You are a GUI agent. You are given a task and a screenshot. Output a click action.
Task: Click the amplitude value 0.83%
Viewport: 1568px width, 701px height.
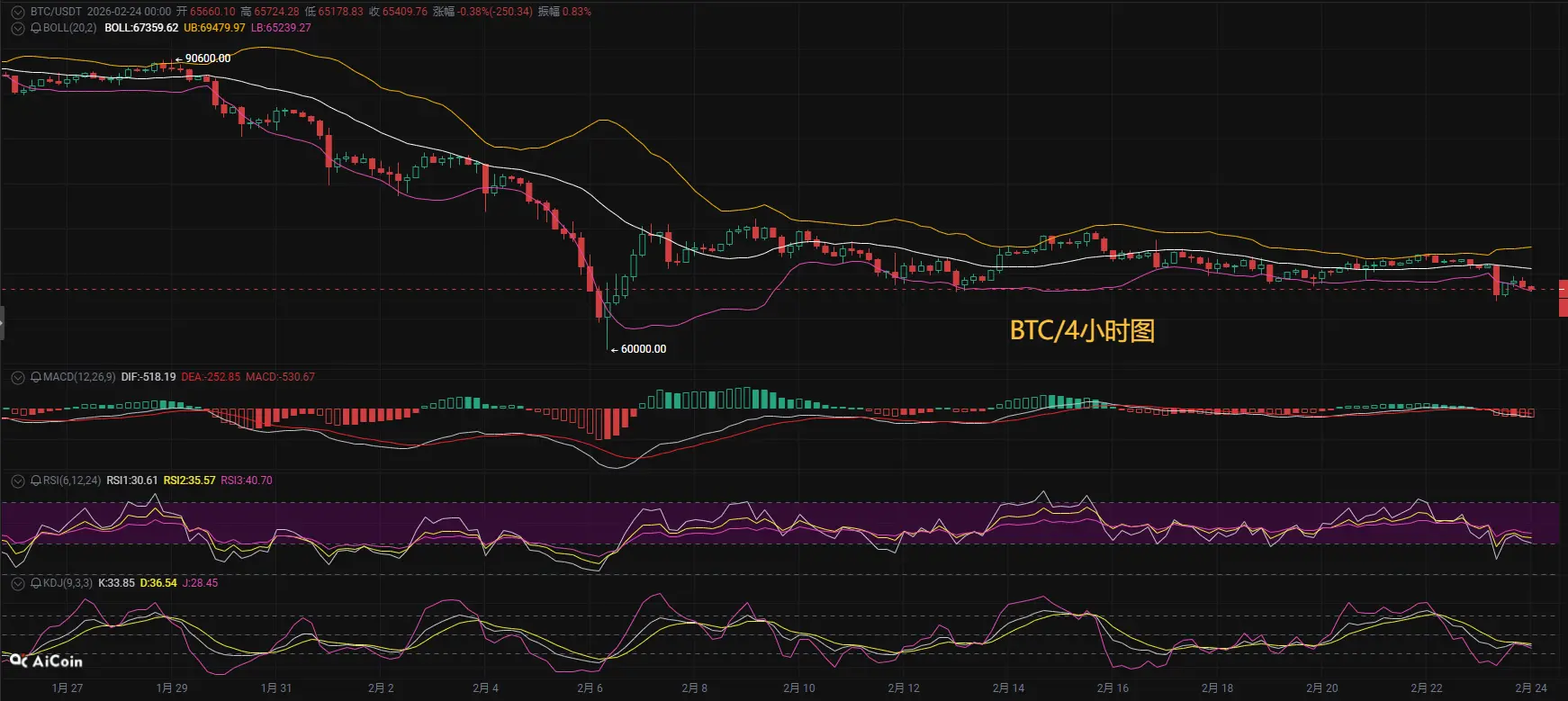click(x=577, y=12)
